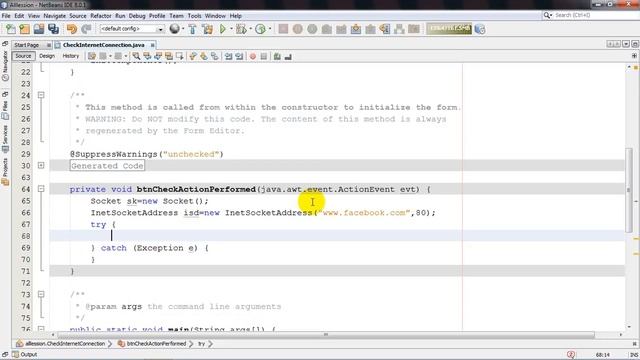Click the Undo arrow icon
This screenshot has height=360, width=640.
(x=72, y=29)
